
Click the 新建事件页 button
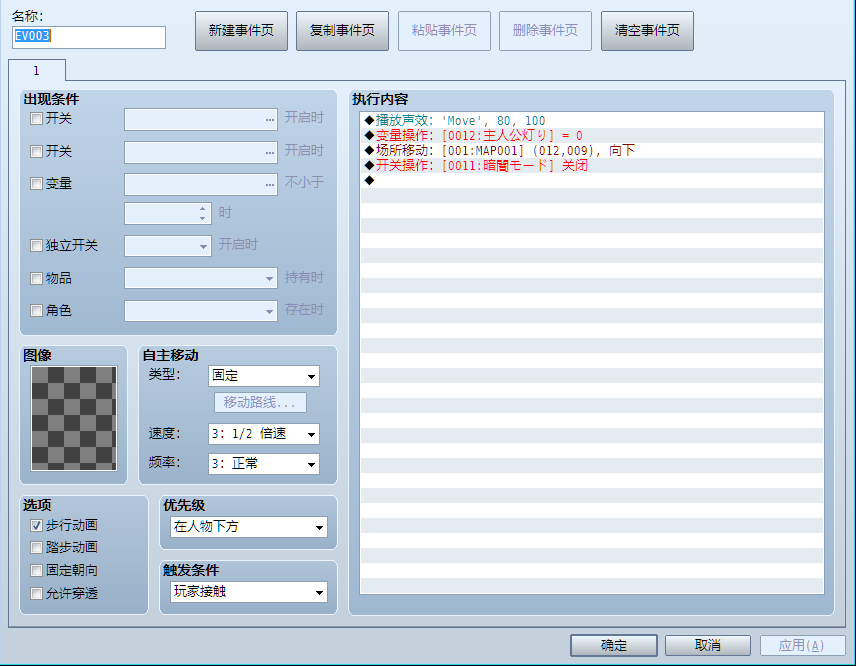coord(241,31)
